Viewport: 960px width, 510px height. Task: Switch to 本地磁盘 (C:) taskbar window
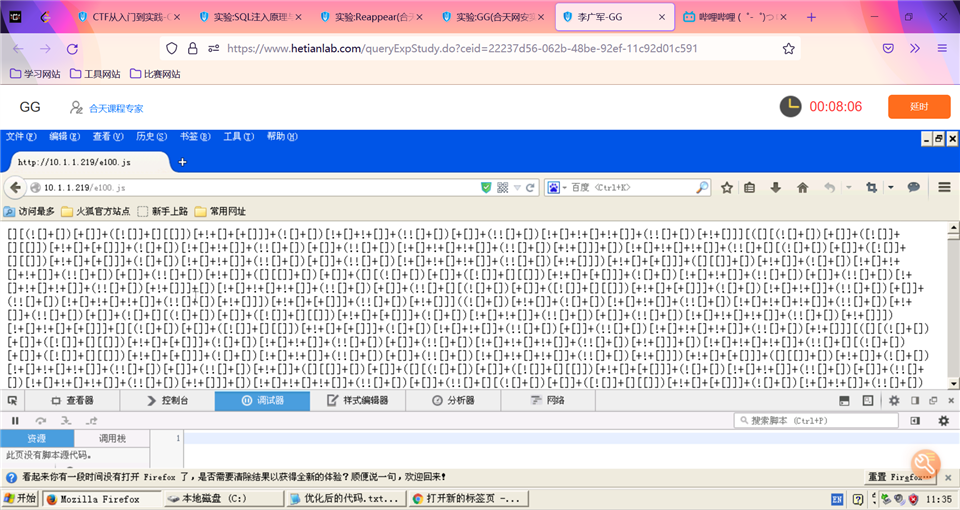point(224,499)
